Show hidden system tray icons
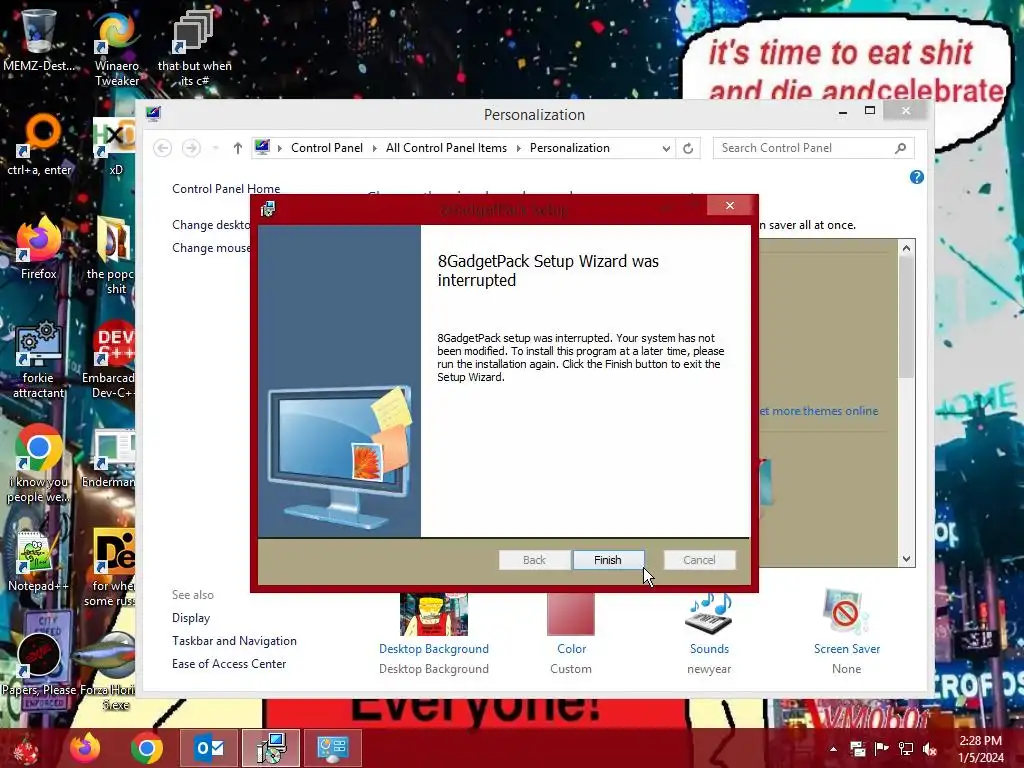The height and width of the screenshot is (768, 1024). pyautogui.click(x=833, y=749)
